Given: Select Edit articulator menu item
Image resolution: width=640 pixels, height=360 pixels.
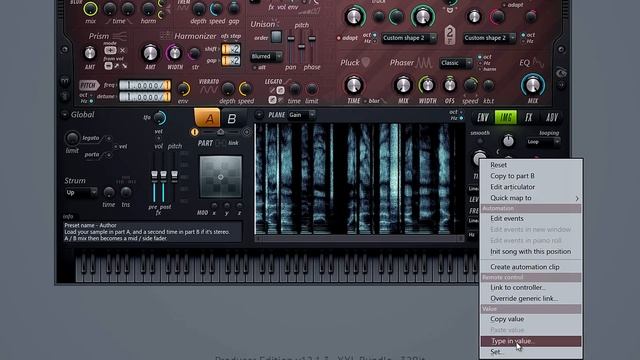Looking at the screenshot, I should point(531,187).
